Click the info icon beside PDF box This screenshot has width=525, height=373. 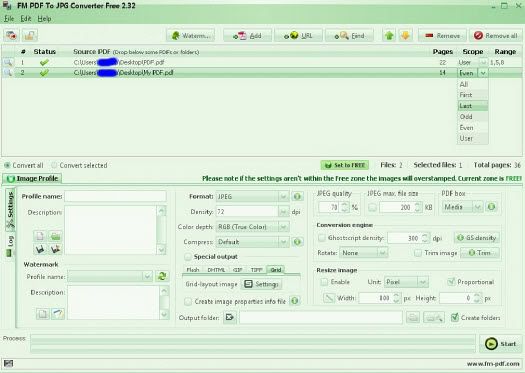491,207
